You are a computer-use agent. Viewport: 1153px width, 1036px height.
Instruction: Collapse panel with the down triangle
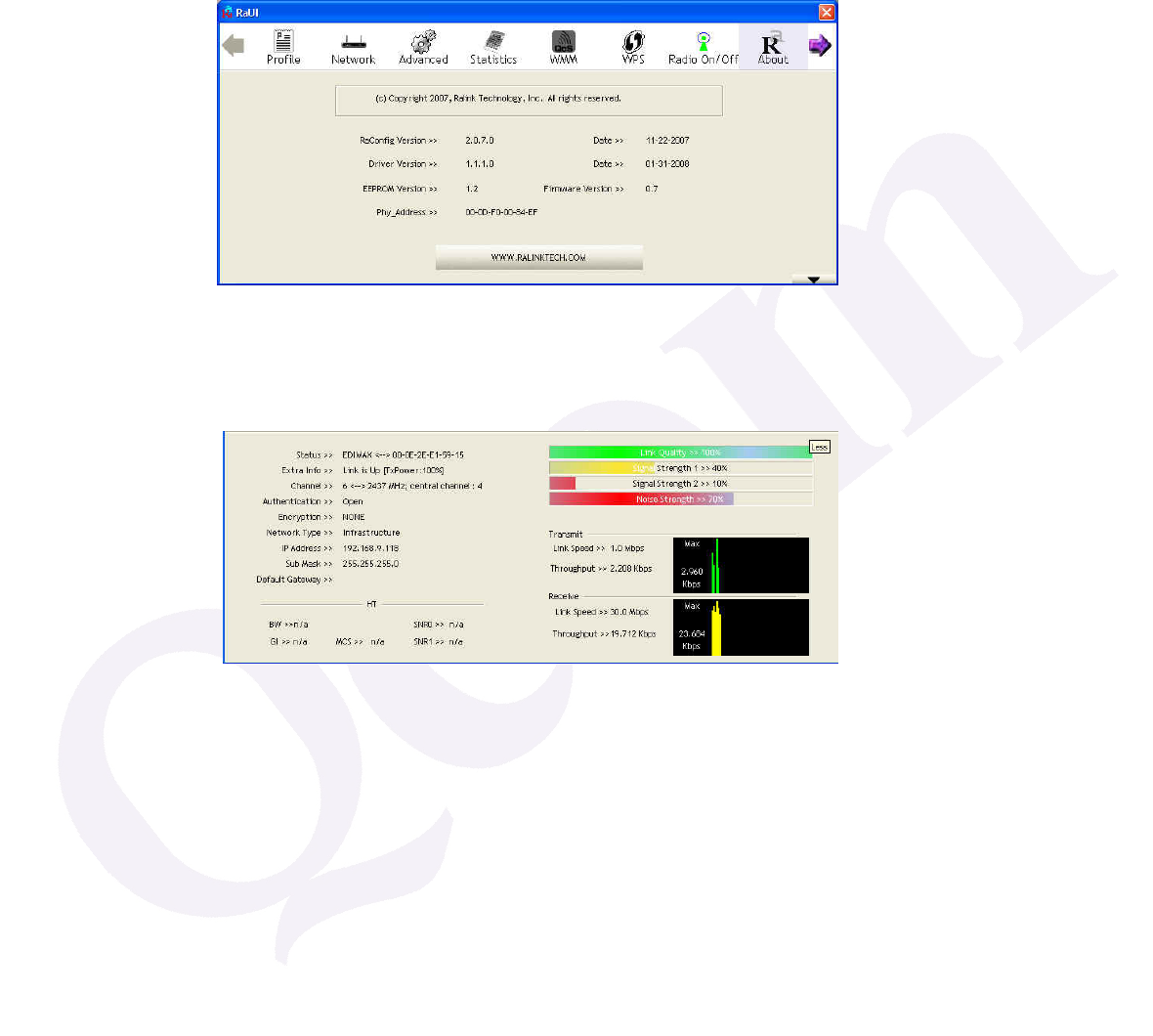click(x=813, y=280)
